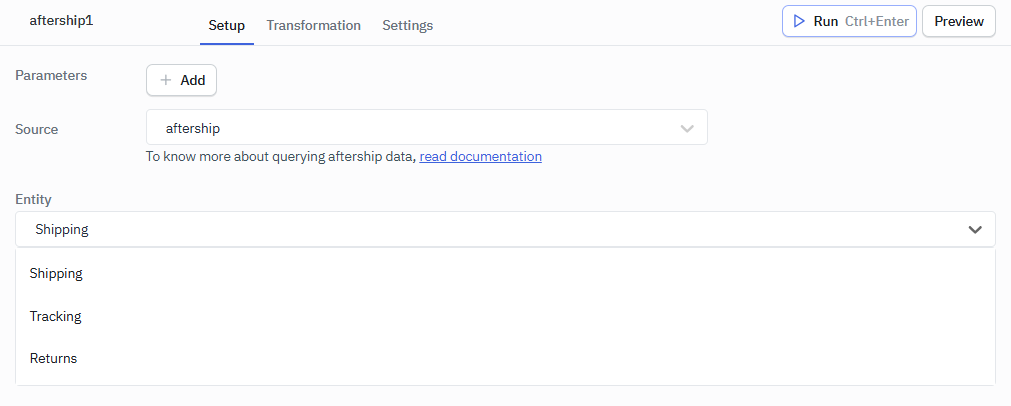Click the Parameters label
Image resolution: width=1011 pixels, height=406 pixels.
[51, 75]
